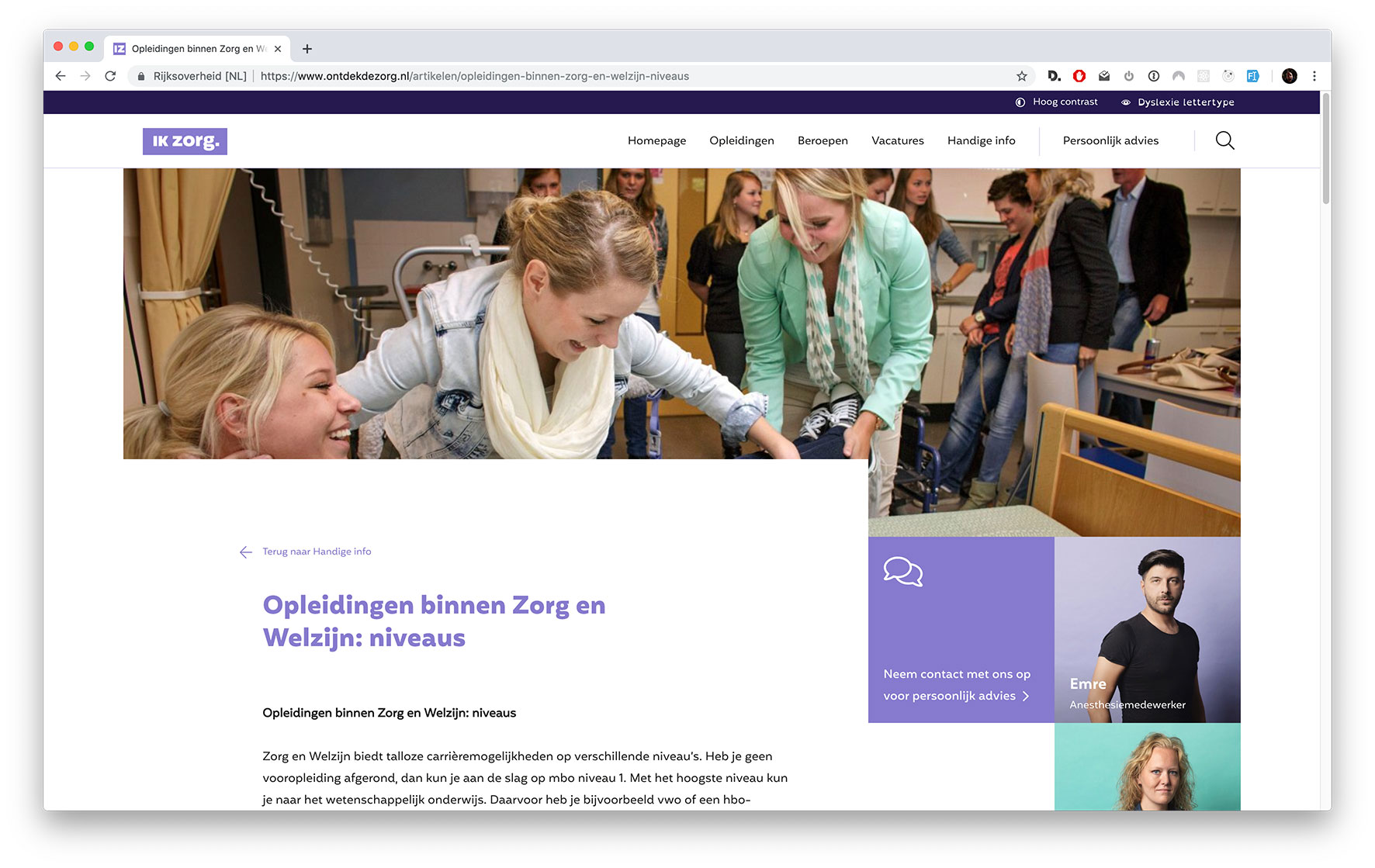Open the ik zorg logo homepage
Viewport: 1375px width, 868px height.
click(185, 141)
